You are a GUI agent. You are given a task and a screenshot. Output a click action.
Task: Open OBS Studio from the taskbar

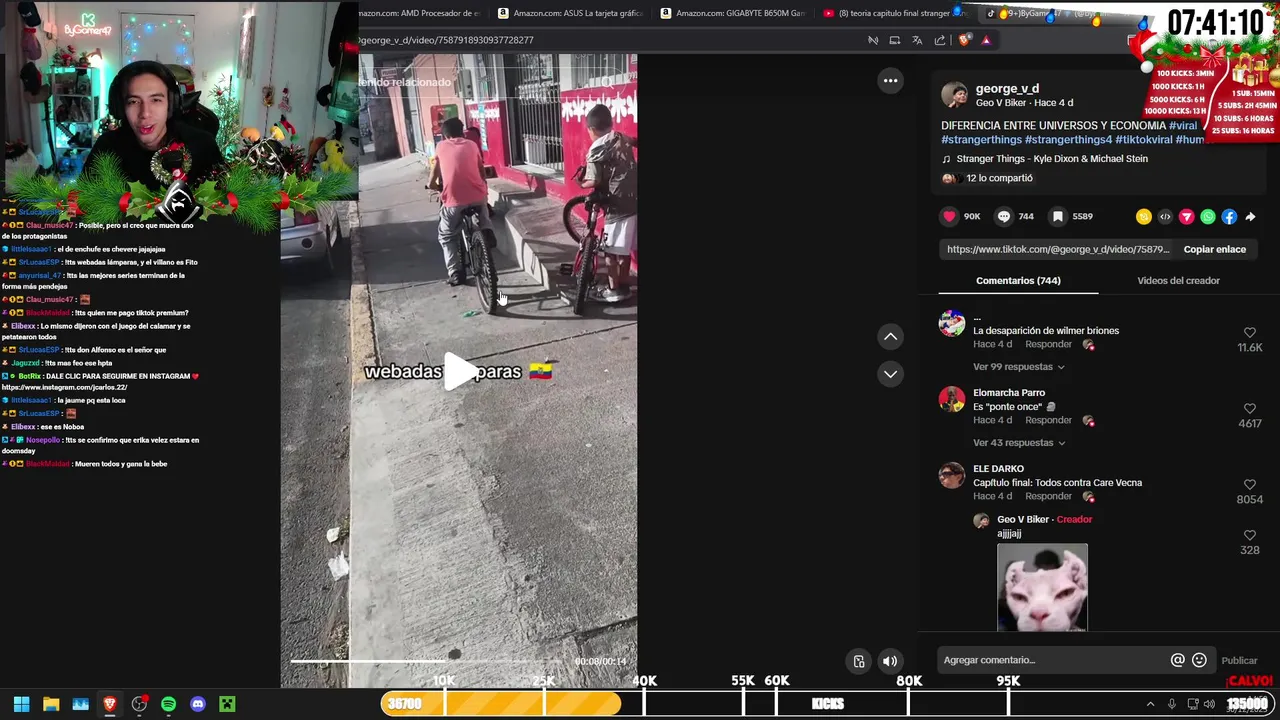139,704
